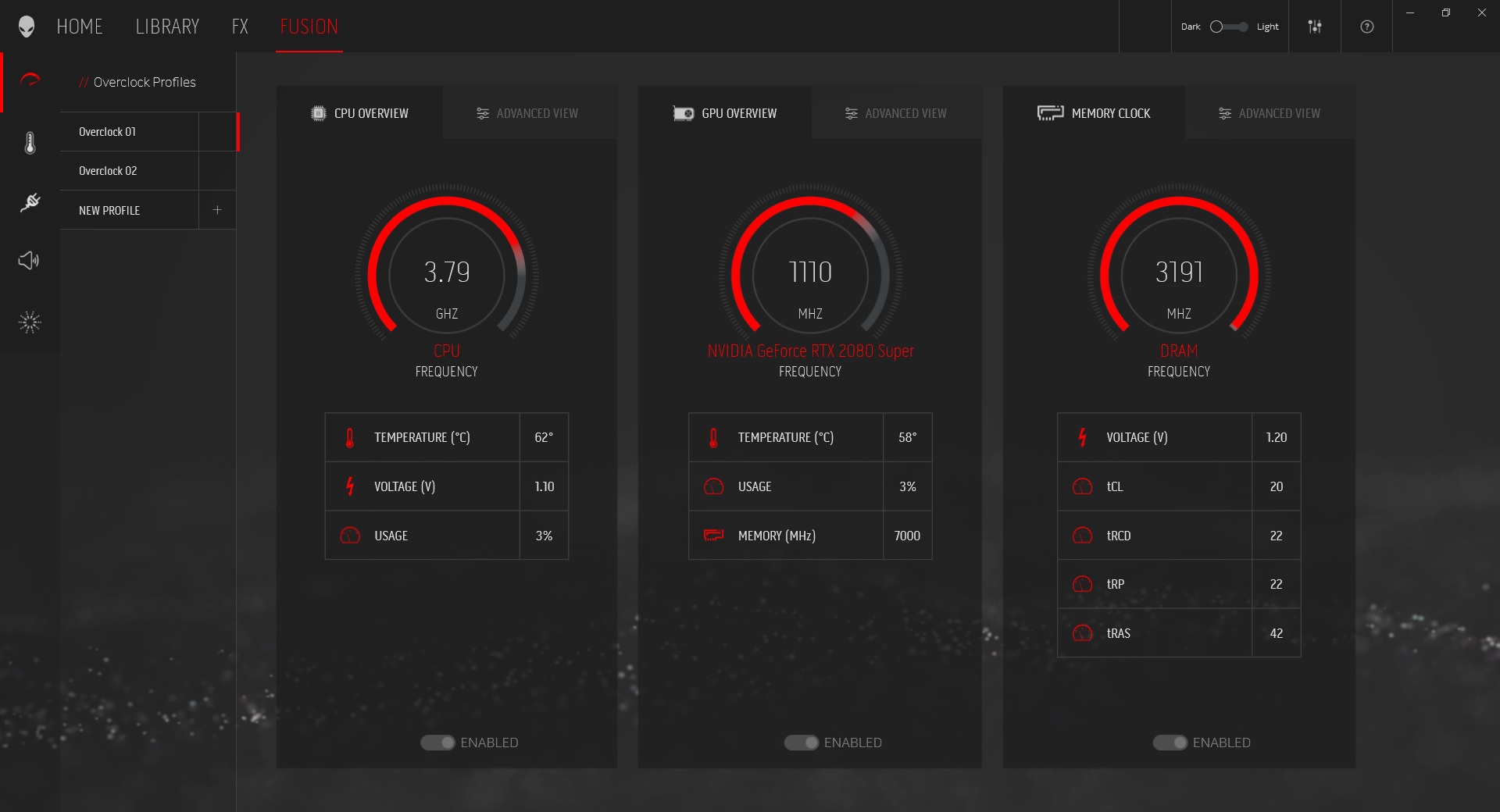Open the overclocking section in sidebar
The width and height of the screenshot is (1500, 812).
[x=30, y=80]
